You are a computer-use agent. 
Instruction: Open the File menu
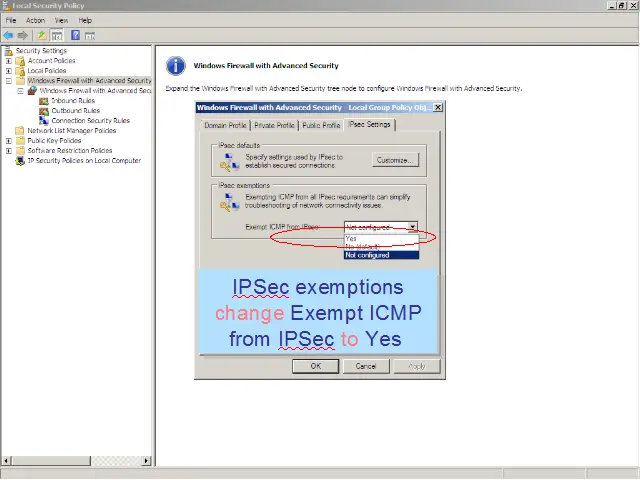(x=11, y=20)
